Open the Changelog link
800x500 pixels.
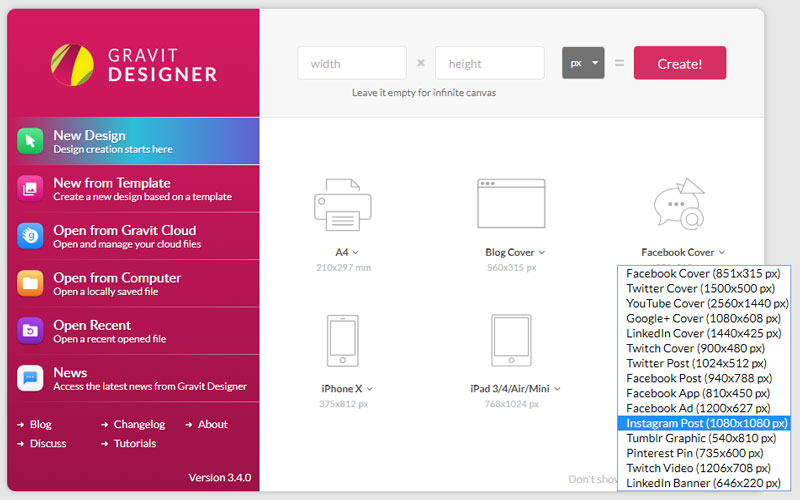click(139, 424)
